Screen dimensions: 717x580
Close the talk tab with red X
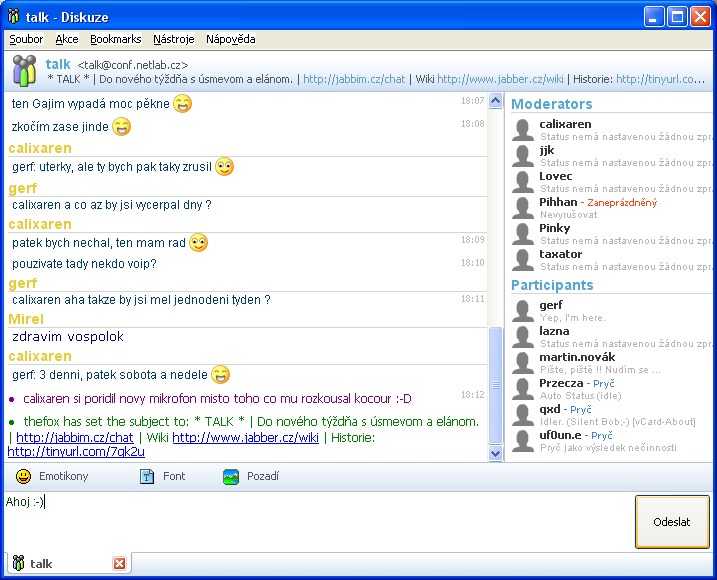click(120, 564)
